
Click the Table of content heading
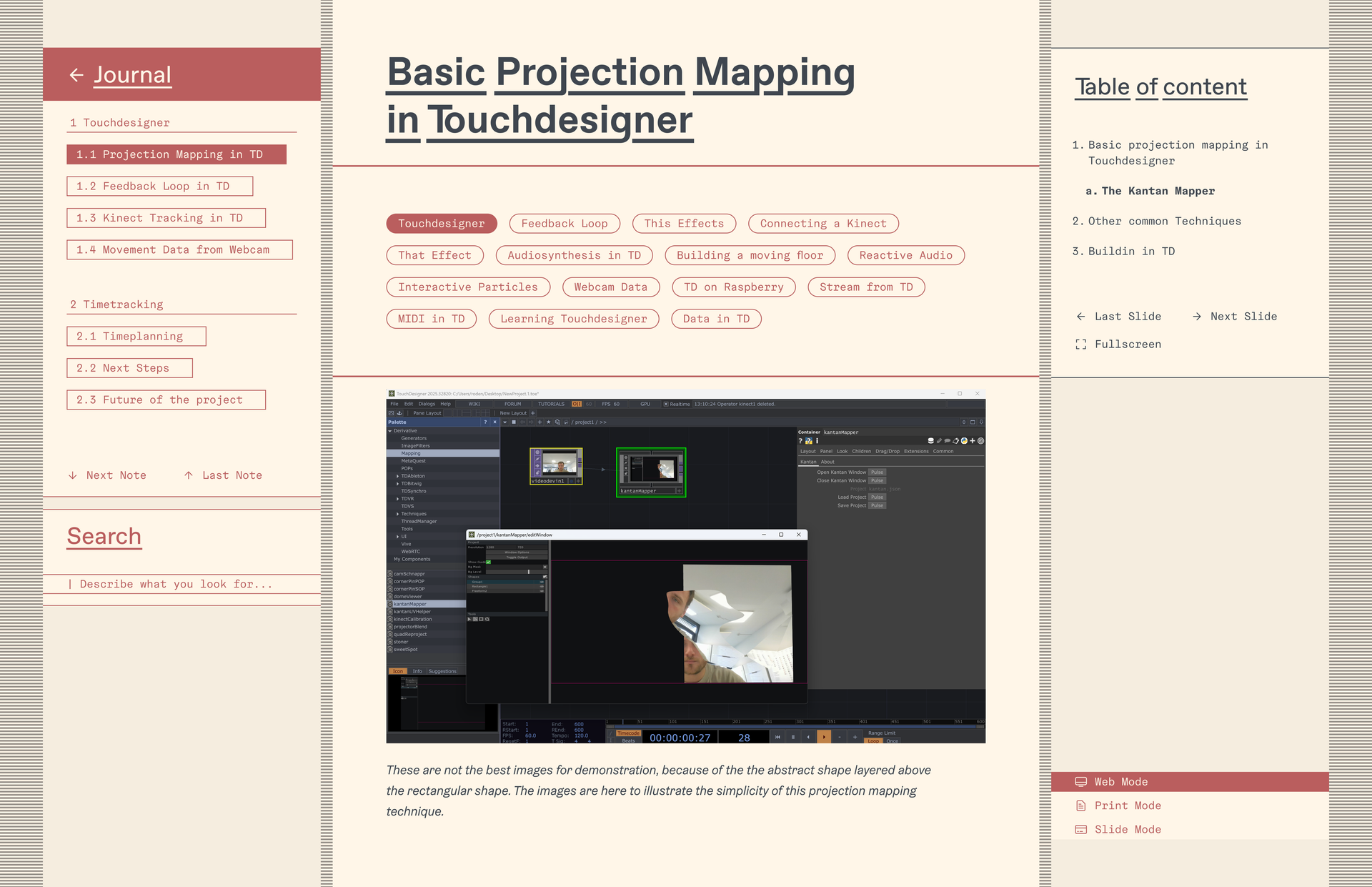click(1161, 87)
